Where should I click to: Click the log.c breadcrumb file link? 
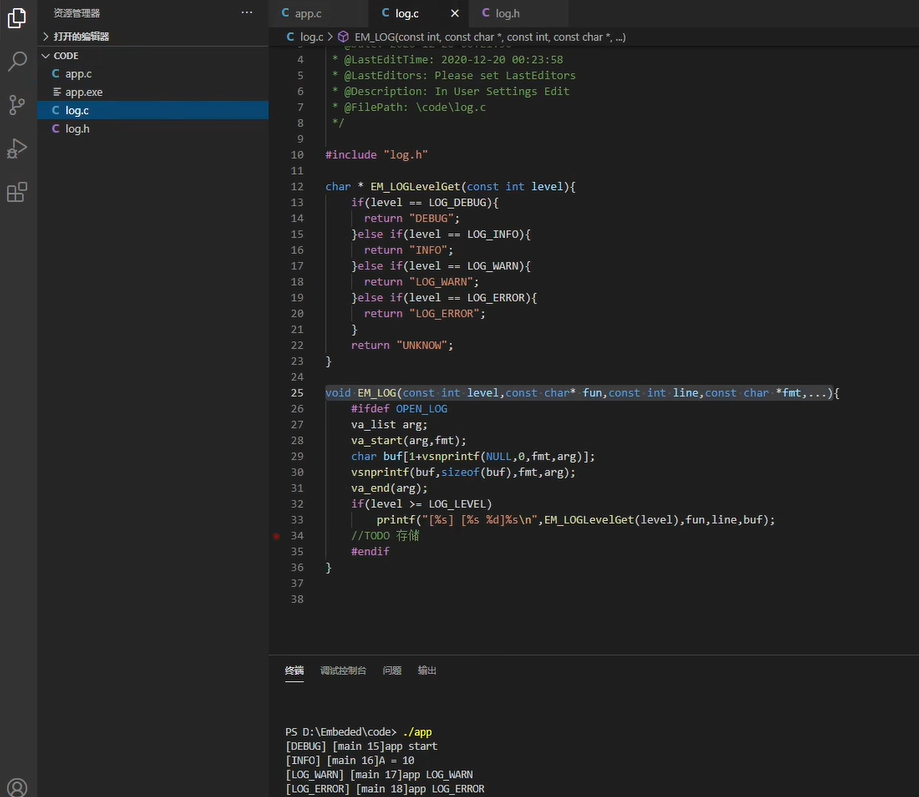[x=311, y=37]
